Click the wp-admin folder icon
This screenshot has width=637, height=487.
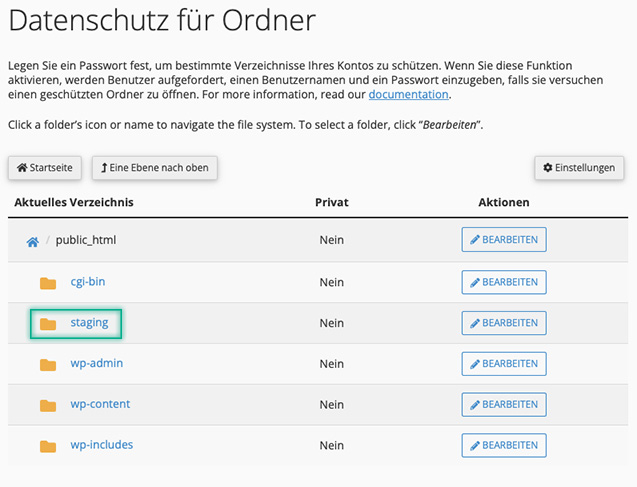coord(48,364)
